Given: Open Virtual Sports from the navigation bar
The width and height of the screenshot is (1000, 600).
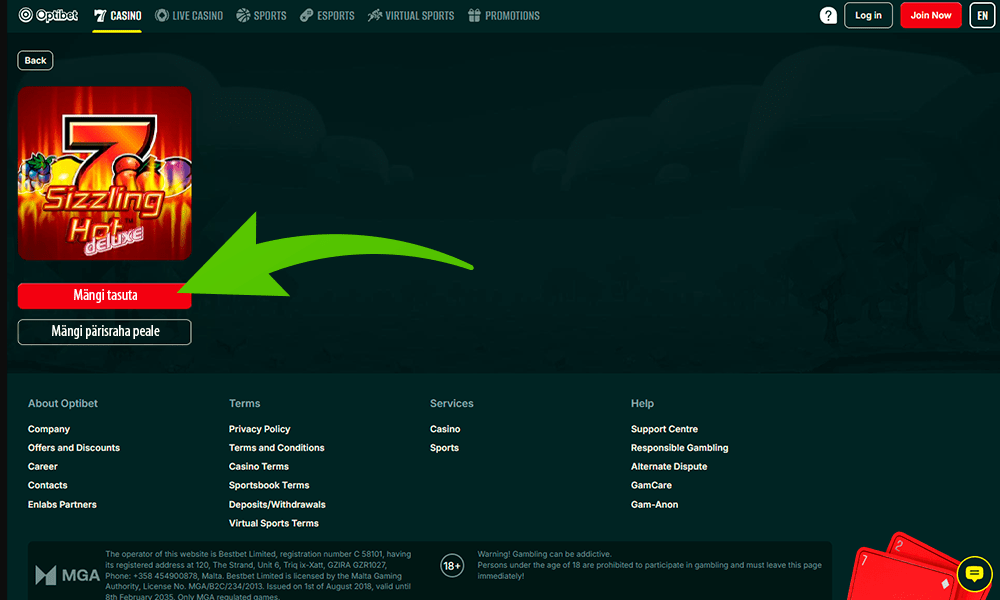Looking at the screenshot, I should [x=411, y=15].
